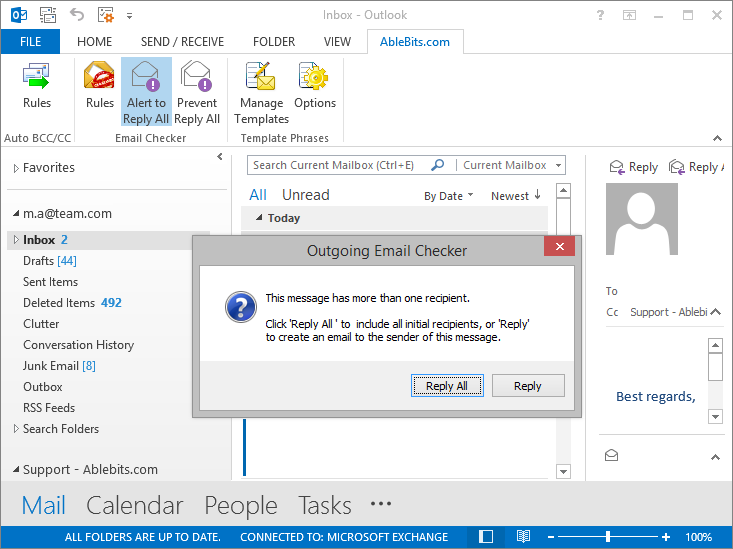Click message list scroll up arrow
The image size is (733, 549).
[563, 190]
